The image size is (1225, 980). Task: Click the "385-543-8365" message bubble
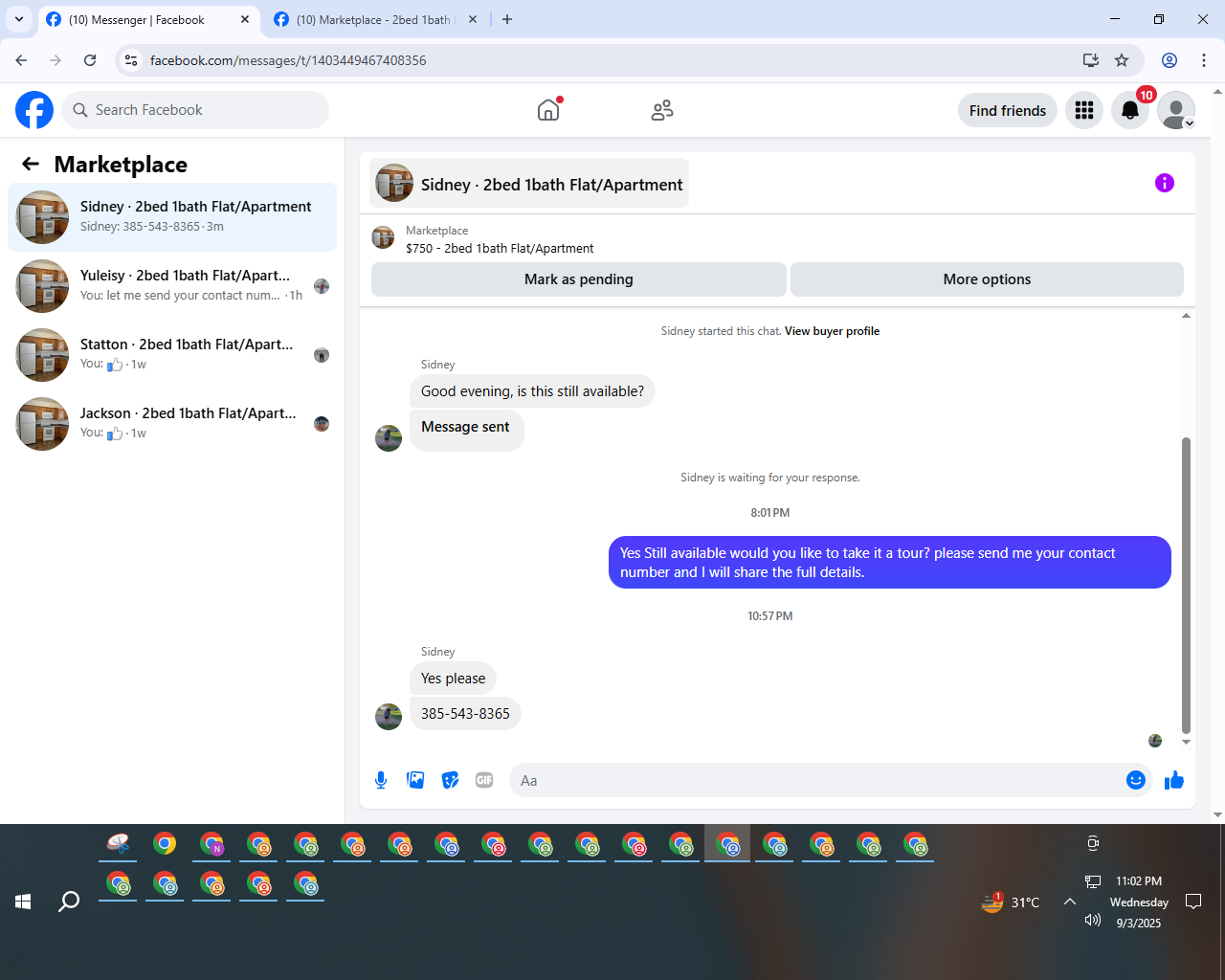click(x=465, y=714)
